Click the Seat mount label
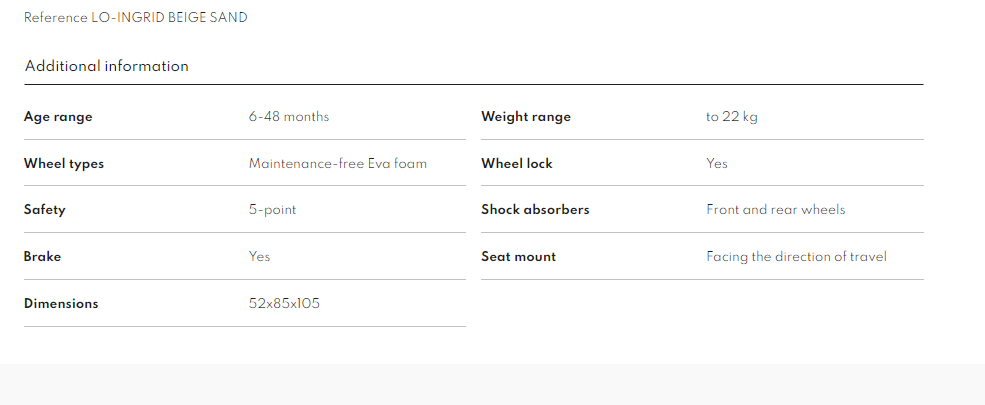 [519, 256]
